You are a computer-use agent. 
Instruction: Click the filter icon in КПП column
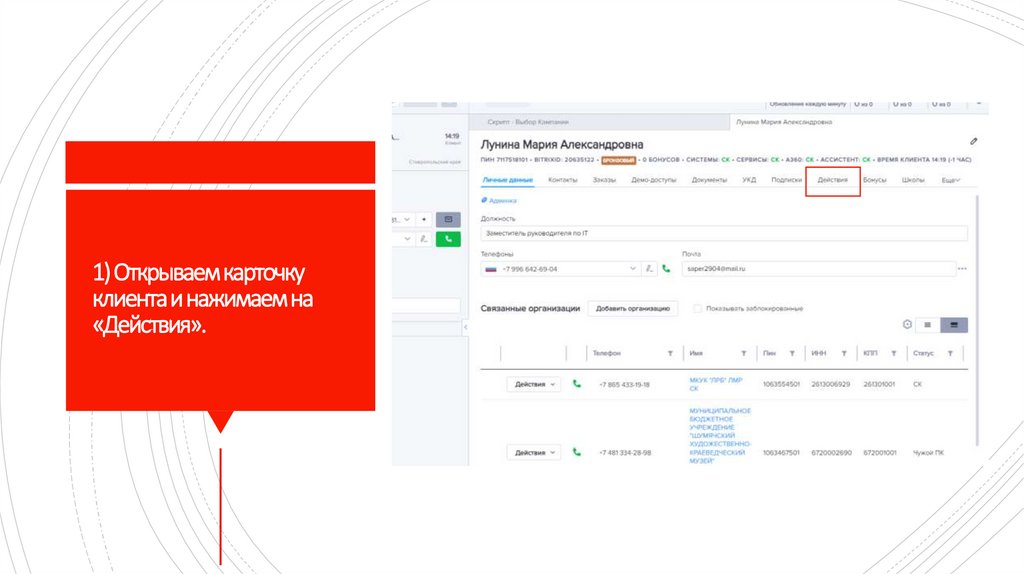(x=893, y=353)
